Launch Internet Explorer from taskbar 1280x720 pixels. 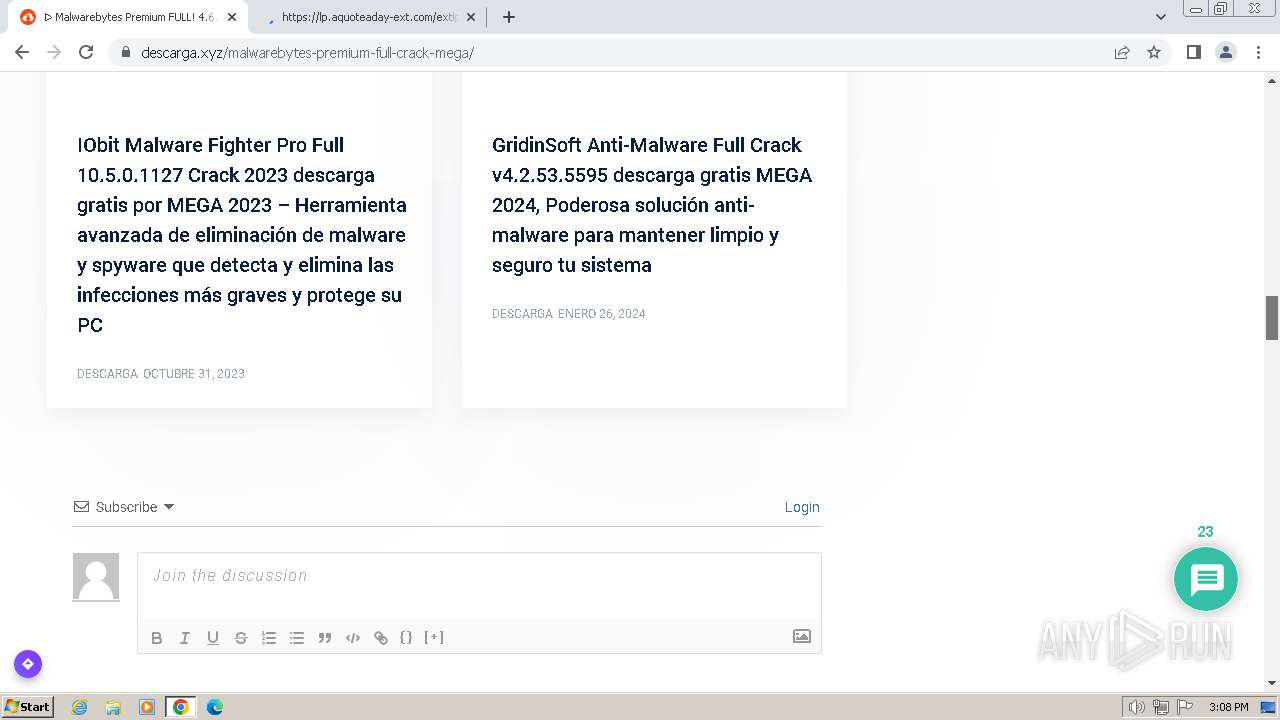80,707
